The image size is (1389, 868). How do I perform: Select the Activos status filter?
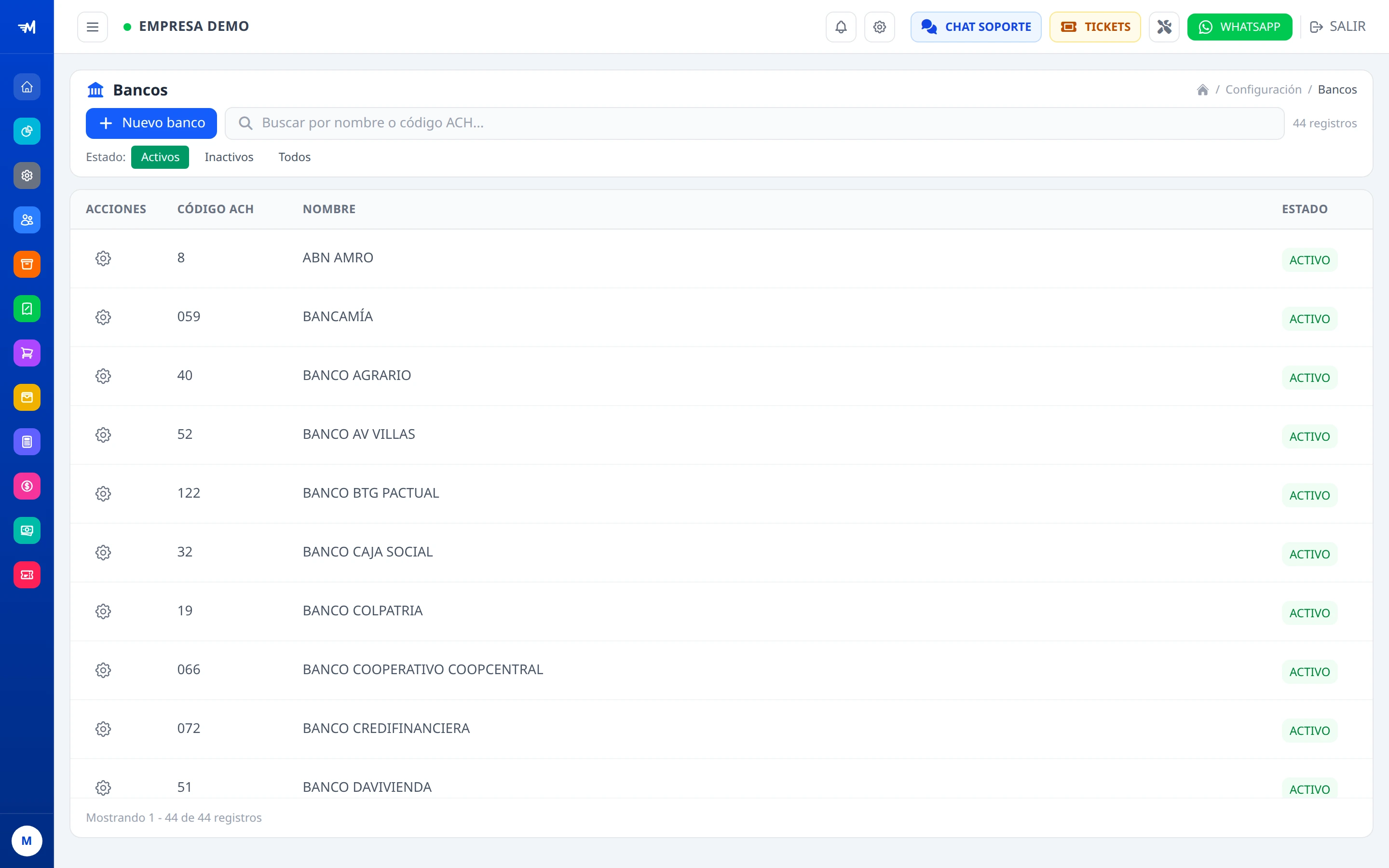coord(160,157)
